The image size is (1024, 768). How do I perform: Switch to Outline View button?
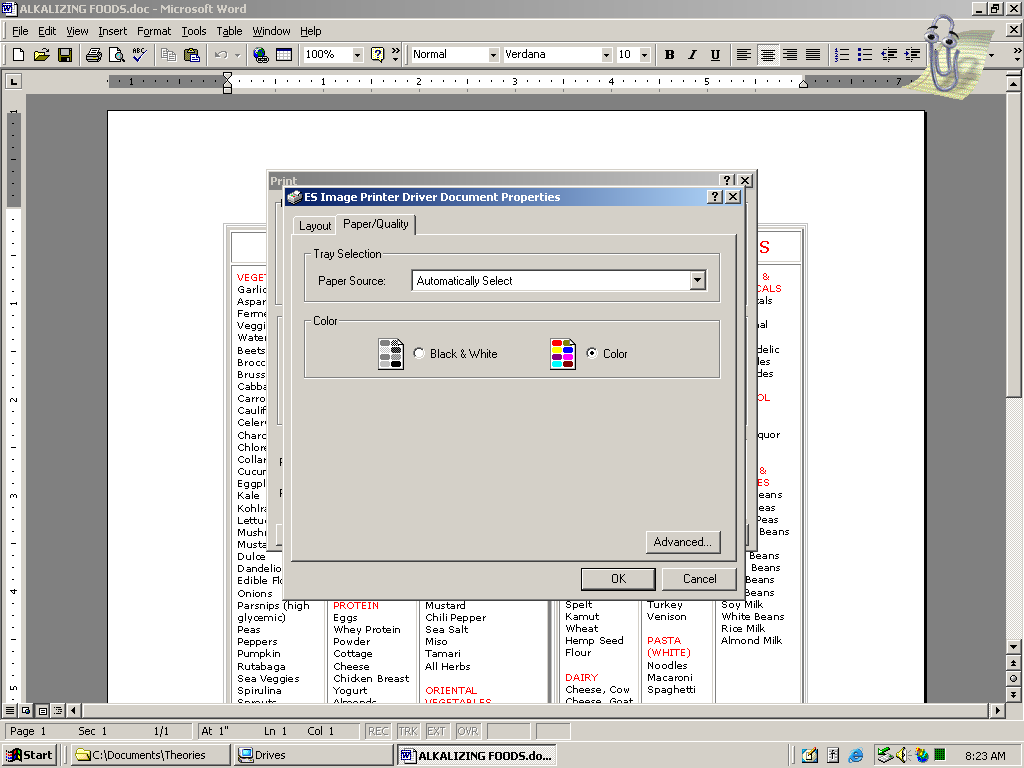point(57,711)
